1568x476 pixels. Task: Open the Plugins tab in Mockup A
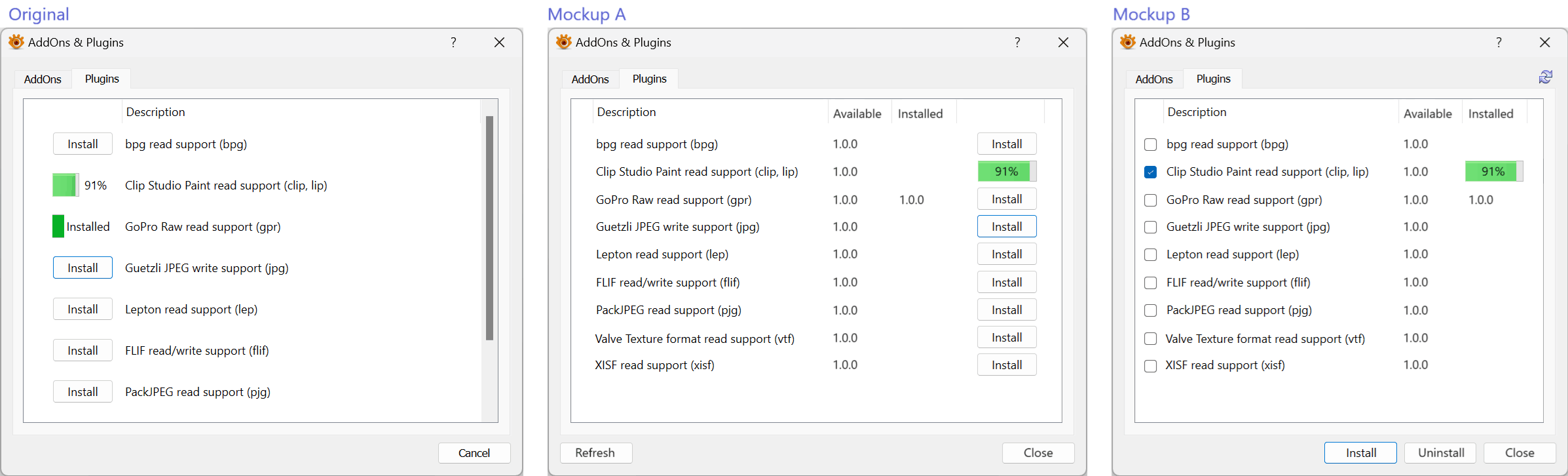pos(649,79)
